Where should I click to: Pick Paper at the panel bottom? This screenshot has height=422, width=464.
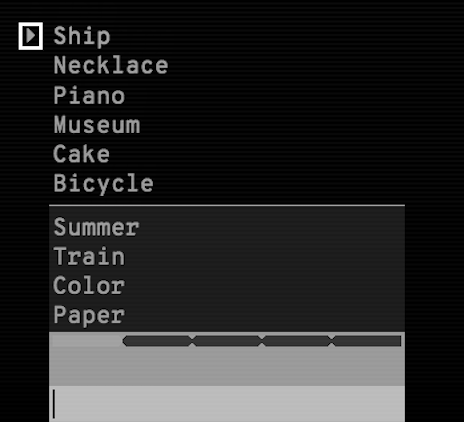(x=89, y=315)
